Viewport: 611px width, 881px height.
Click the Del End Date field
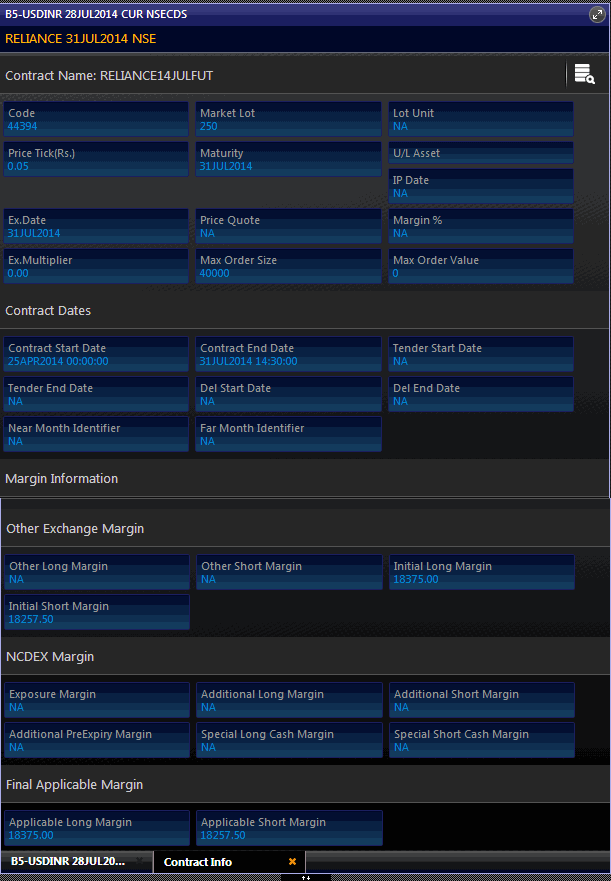pyautogui.click(x=481, y=394)
